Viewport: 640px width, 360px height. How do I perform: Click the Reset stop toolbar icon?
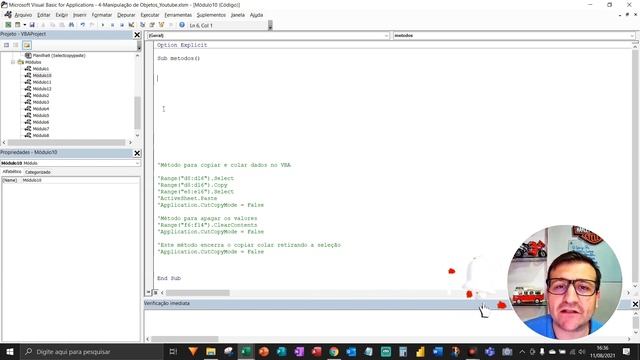tap(122, 25)
